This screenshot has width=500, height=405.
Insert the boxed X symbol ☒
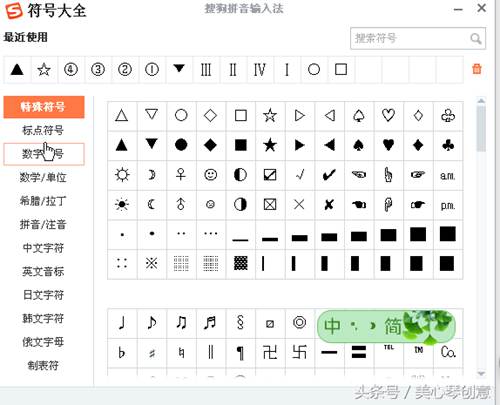(270, 204)
